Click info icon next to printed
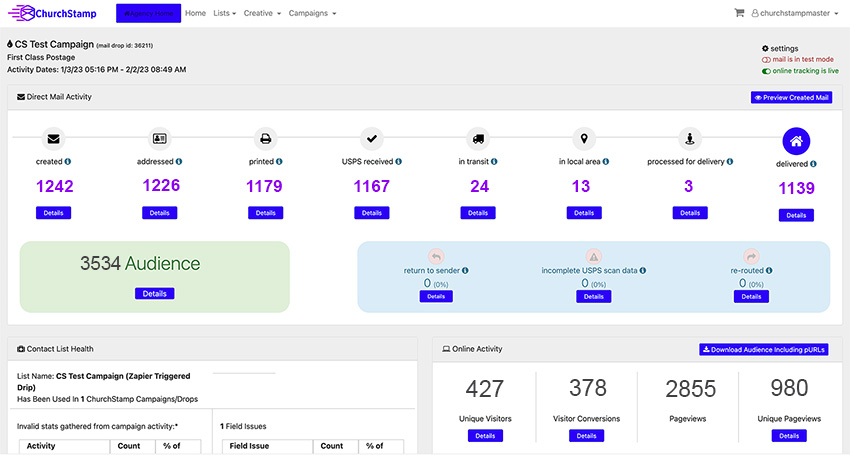The height and width of the screenshot is (455, 850). [279, 162]
